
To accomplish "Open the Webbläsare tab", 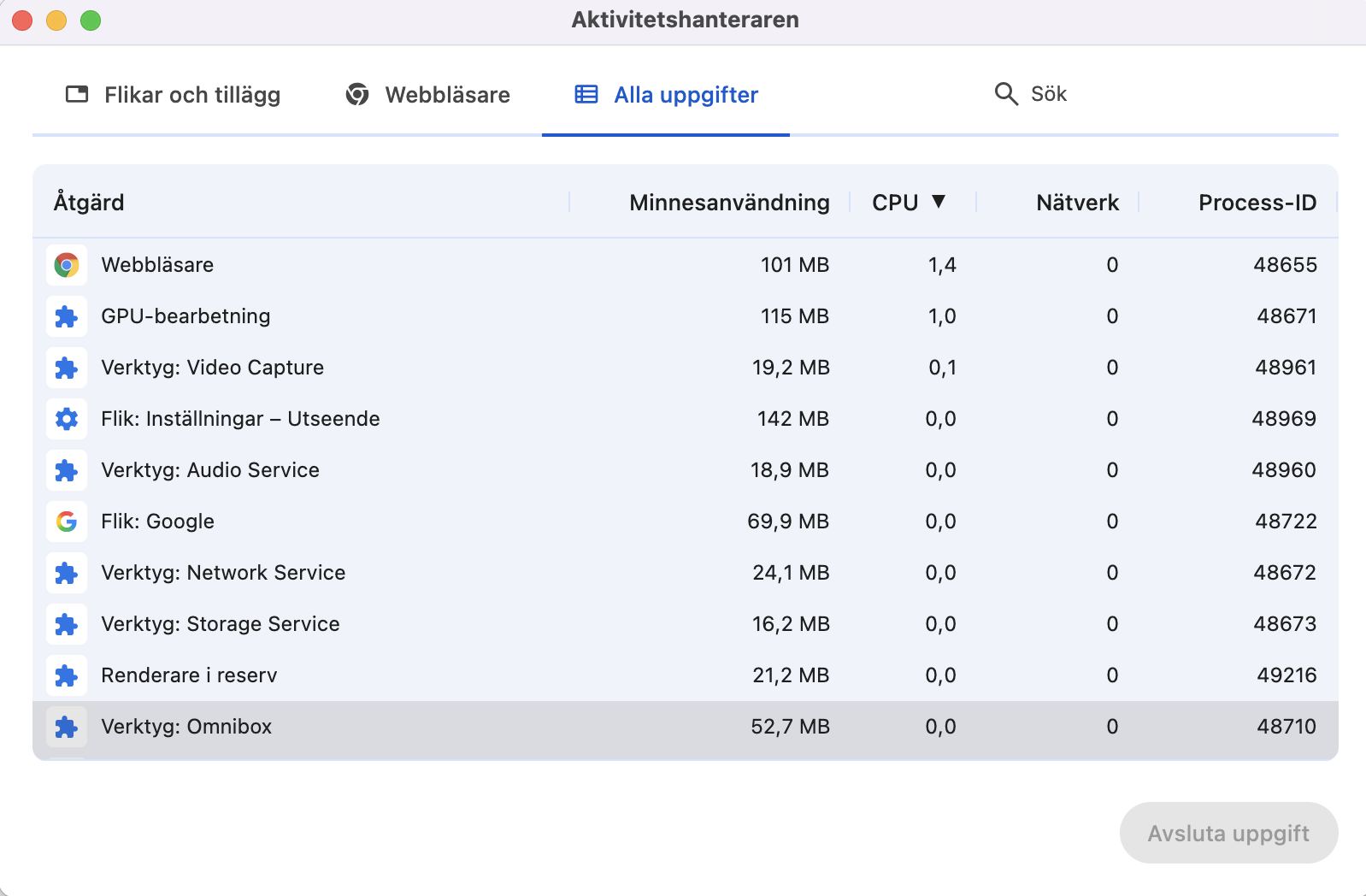I will pyautogui.click(x=427, y=94).
